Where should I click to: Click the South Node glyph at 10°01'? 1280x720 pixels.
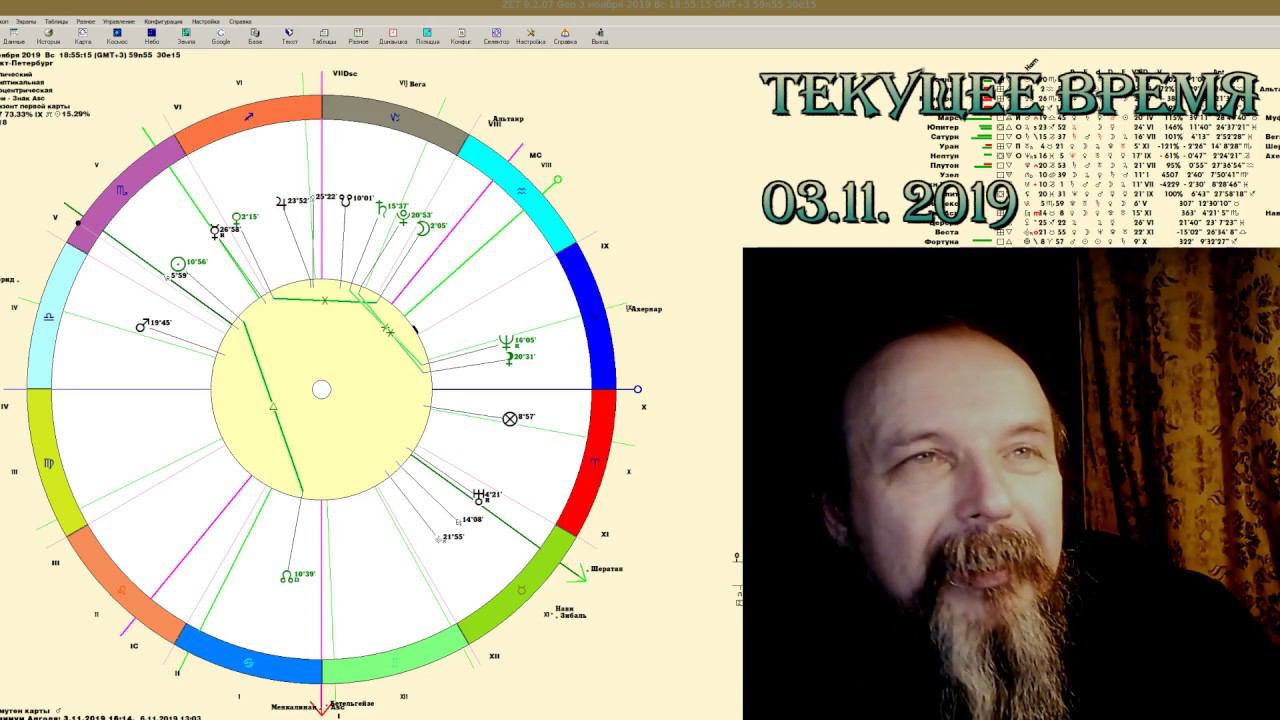click(346, 199)
